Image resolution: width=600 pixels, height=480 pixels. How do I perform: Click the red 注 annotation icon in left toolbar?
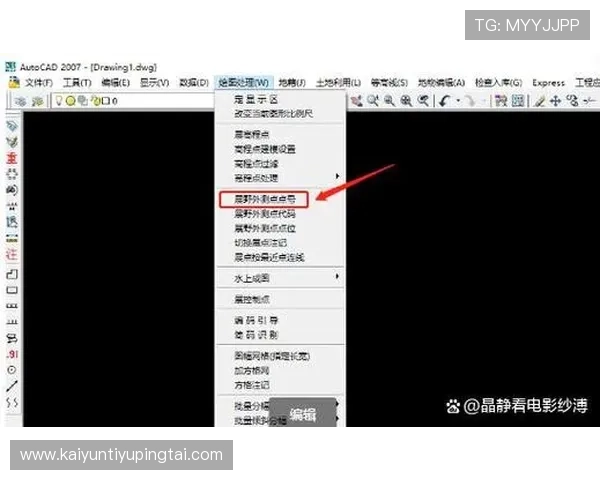tap(12, 254)
